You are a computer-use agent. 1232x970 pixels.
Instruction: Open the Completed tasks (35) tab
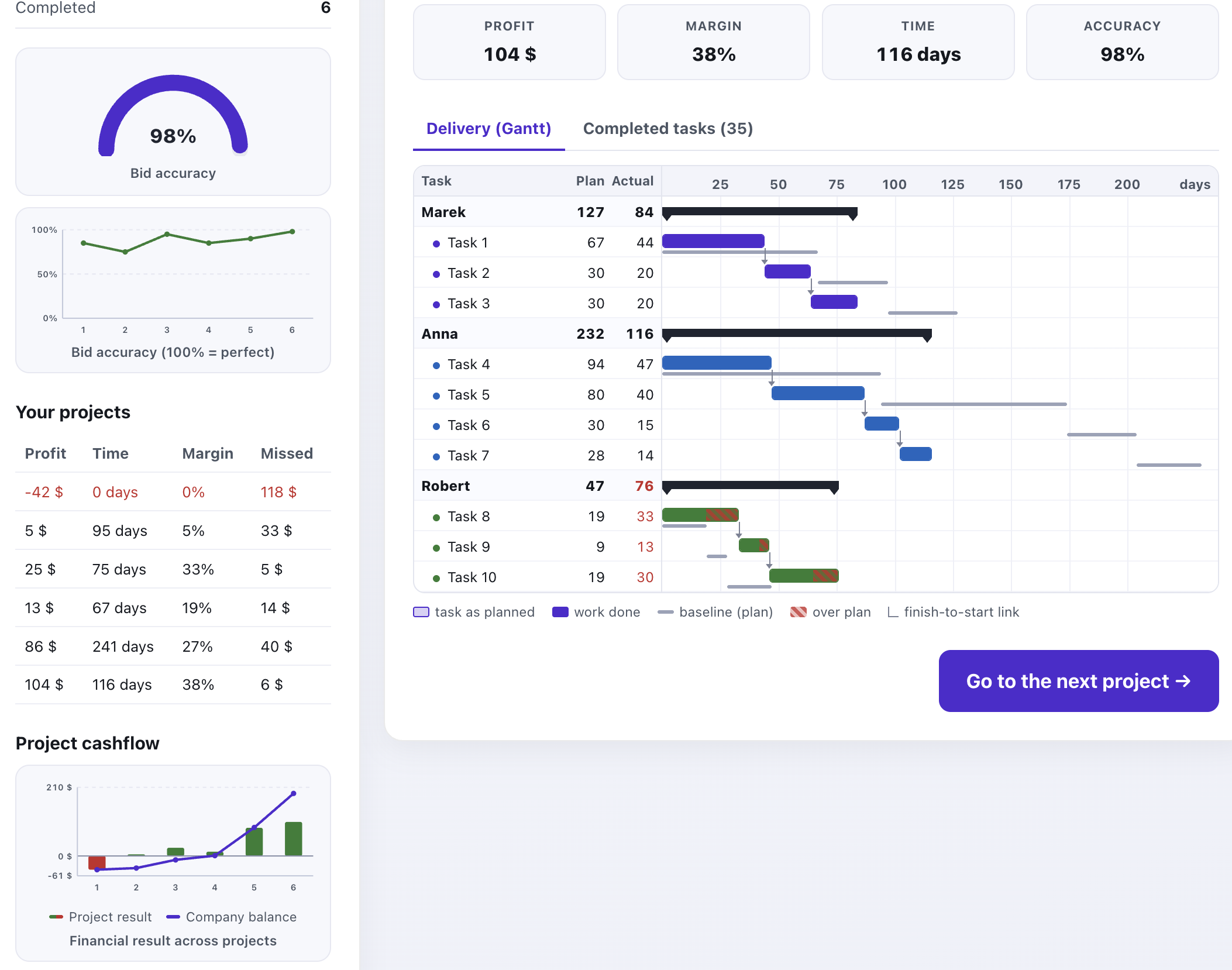click(667, 129)
